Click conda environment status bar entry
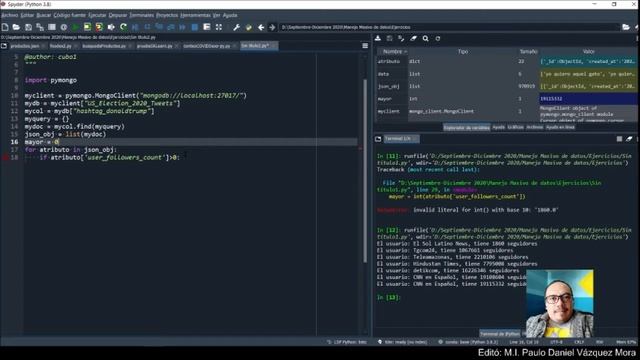Screen dimensions: 640x360 coord(469,342)
